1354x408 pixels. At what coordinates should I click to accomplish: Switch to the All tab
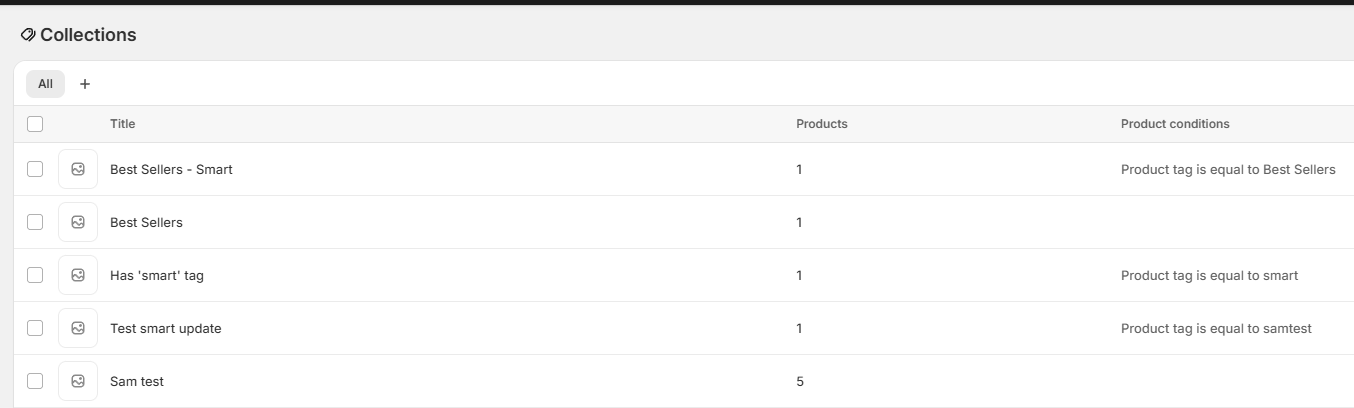click(45, 84)
